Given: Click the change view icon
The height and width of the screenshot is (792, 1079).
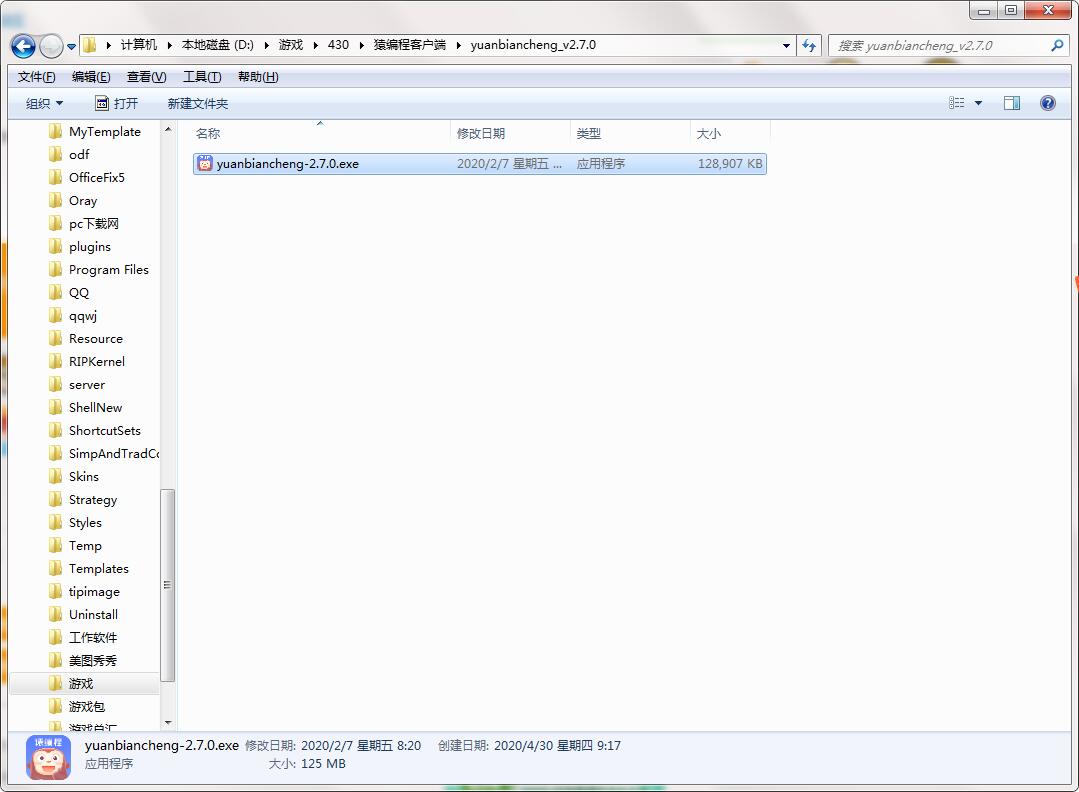Looking at the screenshot, I should (957, 103).
